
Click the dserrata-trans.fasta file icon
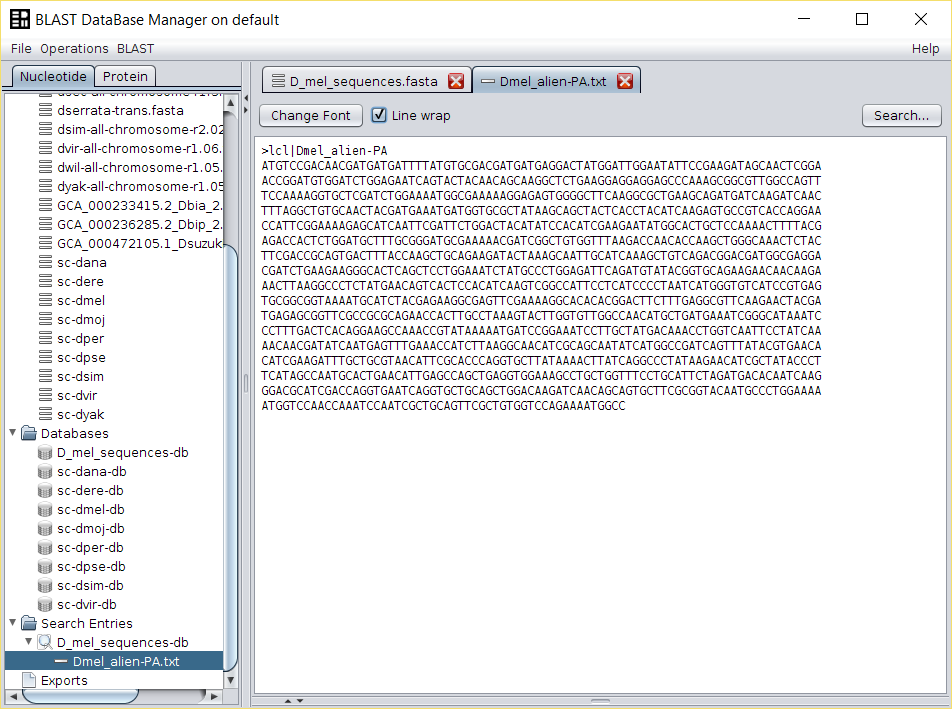[x=45, y=111]
